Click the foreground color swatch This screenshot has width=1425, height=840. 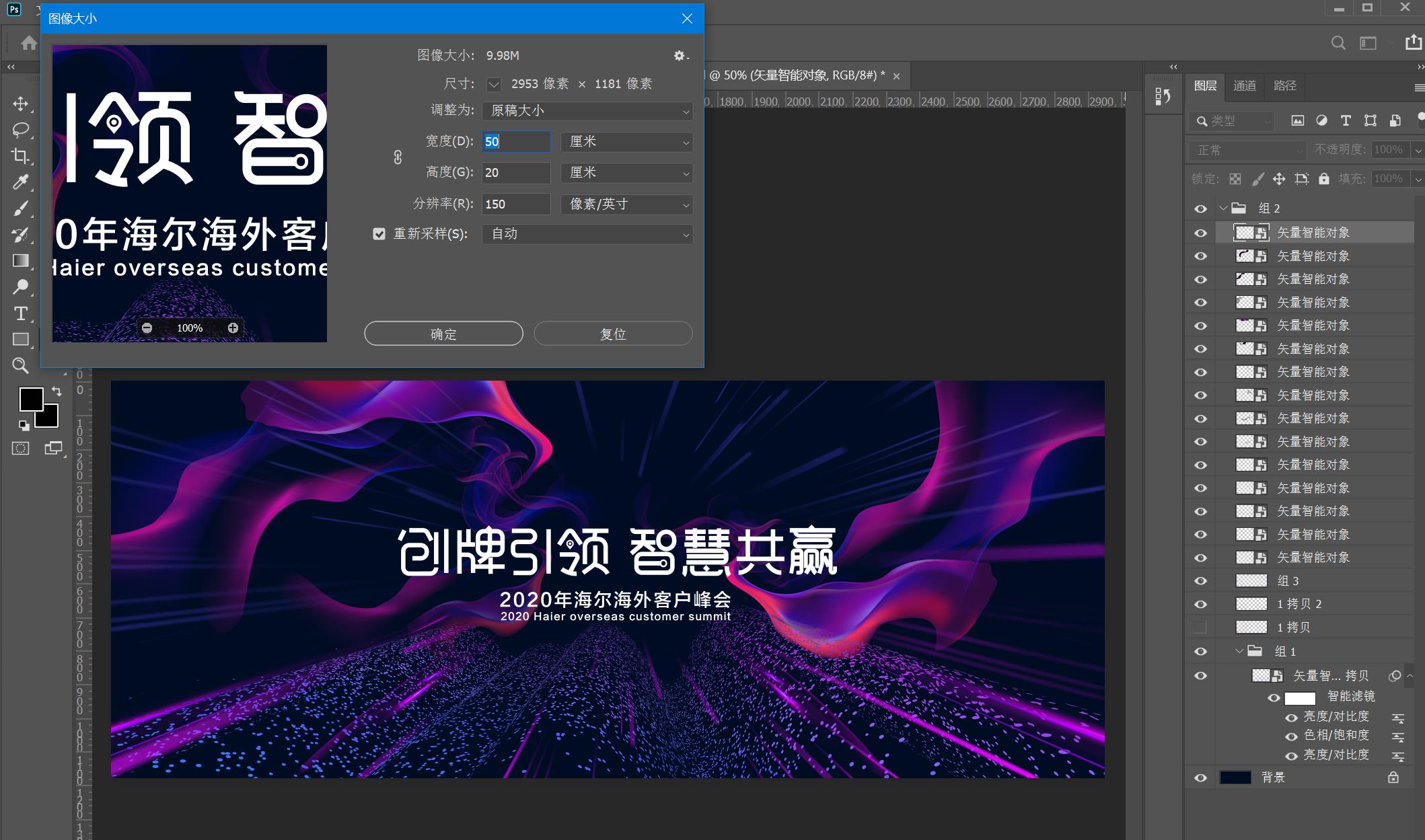coord(31,399)
